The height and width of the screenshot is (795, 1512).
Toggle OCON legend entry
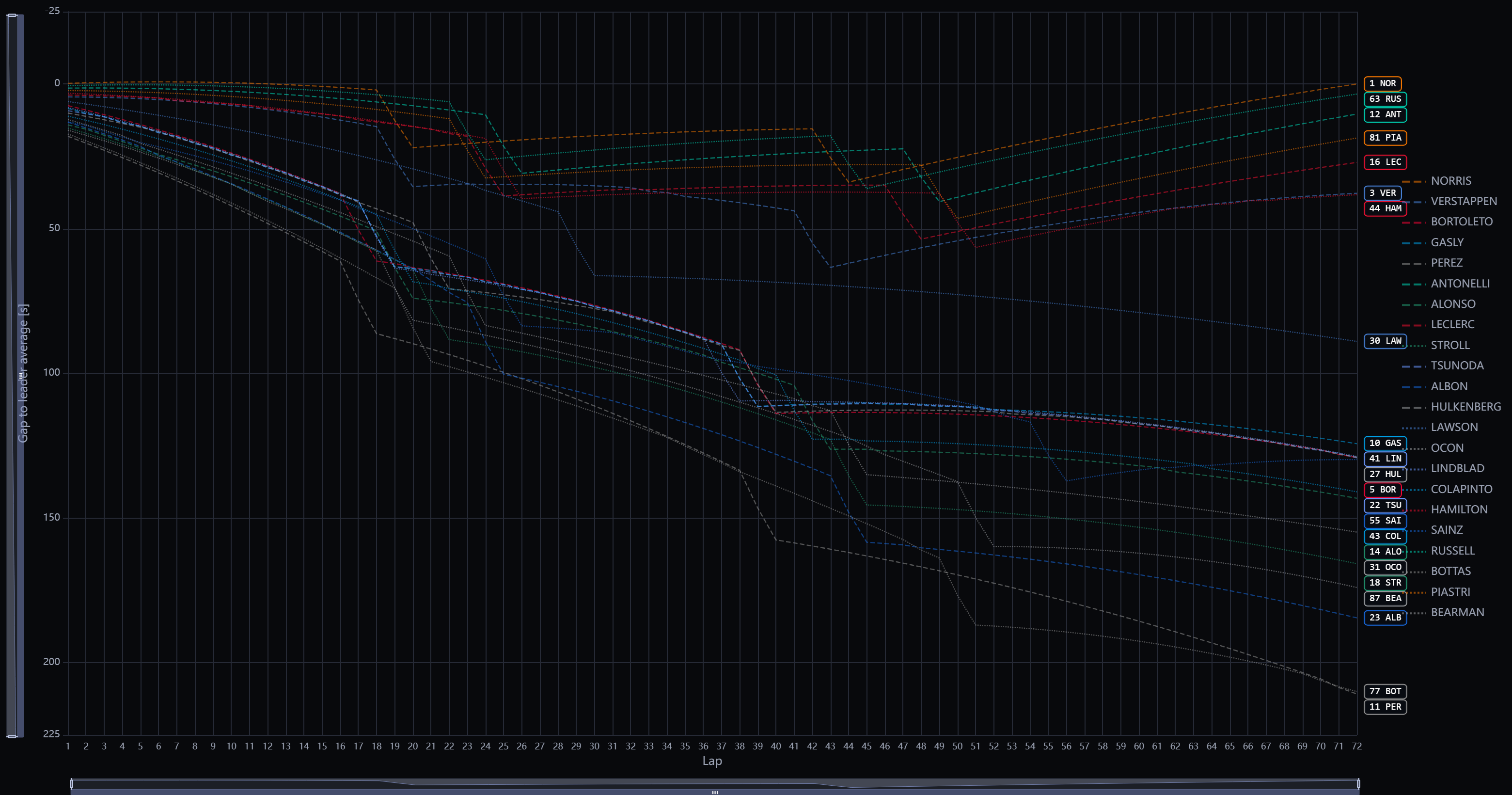coord(1433,448)
